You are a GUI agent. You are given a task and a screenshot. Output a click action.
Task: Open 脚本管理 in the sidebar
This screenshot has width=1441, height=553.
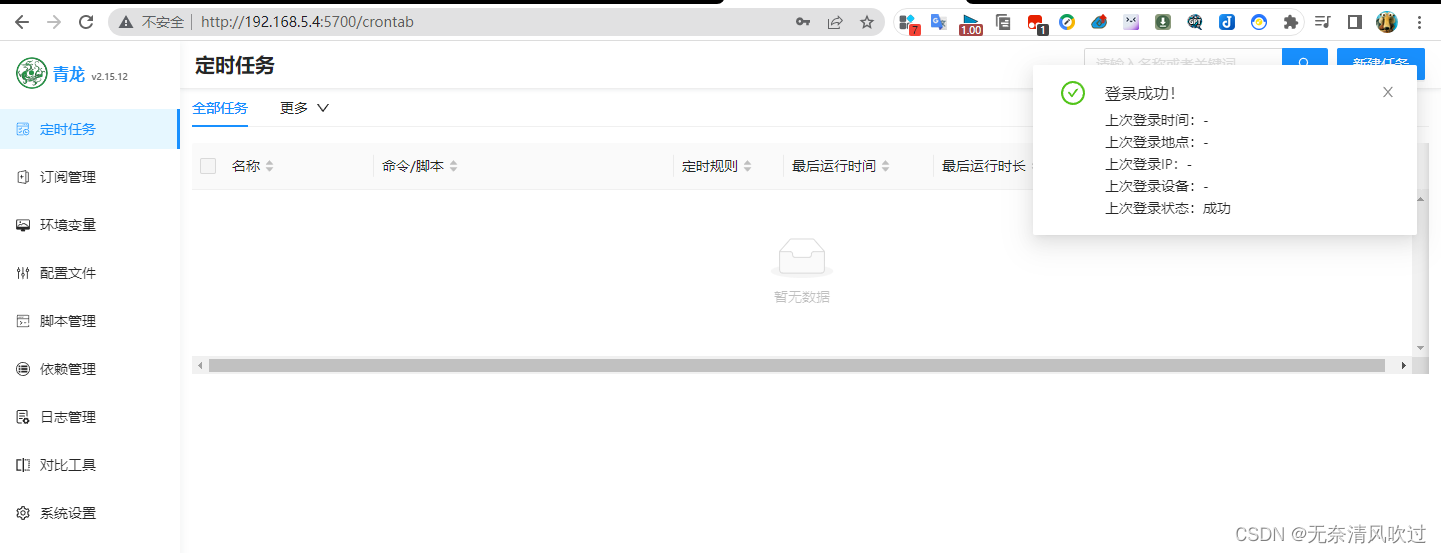[89, 321]
